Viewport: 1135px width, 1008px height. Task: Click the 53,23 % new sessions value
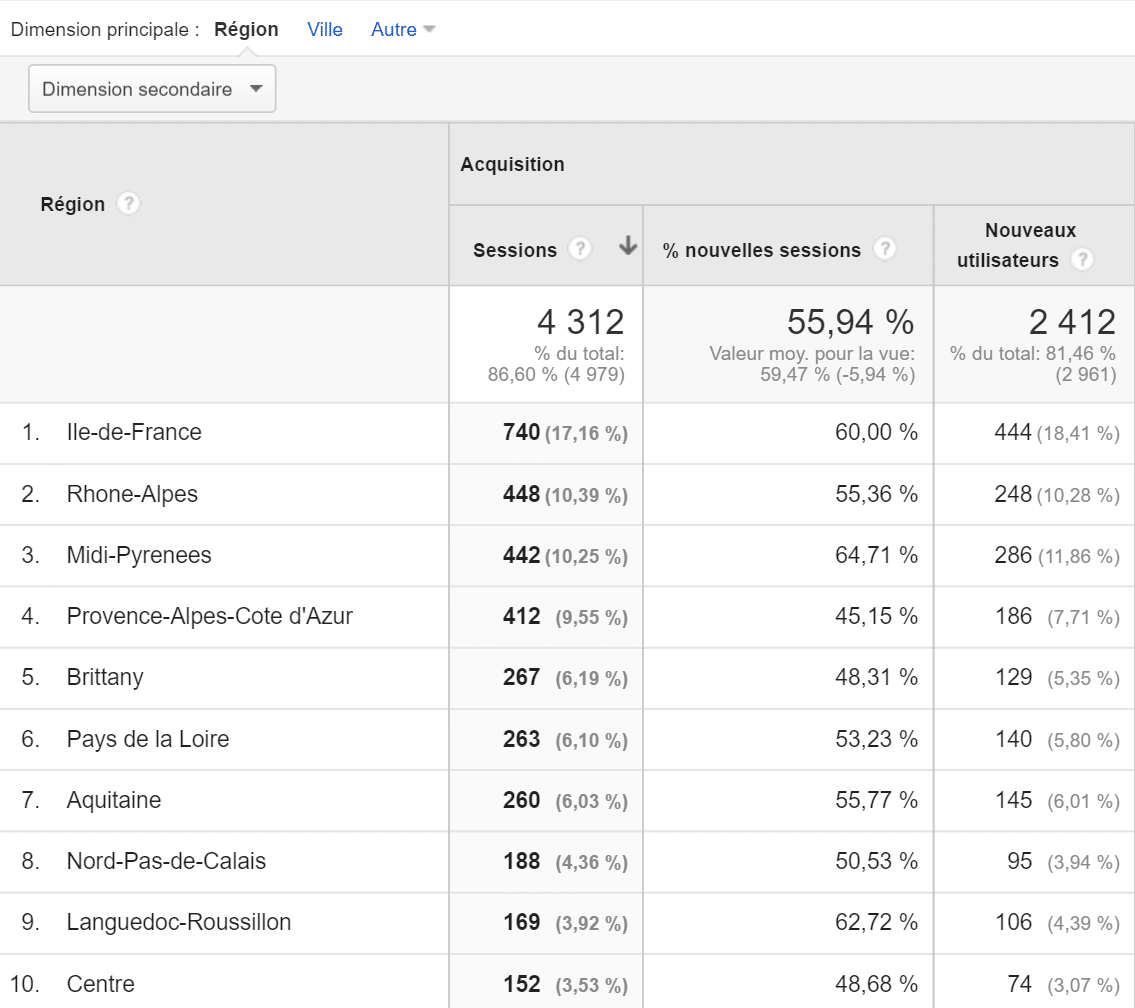(x=877, y=739)
